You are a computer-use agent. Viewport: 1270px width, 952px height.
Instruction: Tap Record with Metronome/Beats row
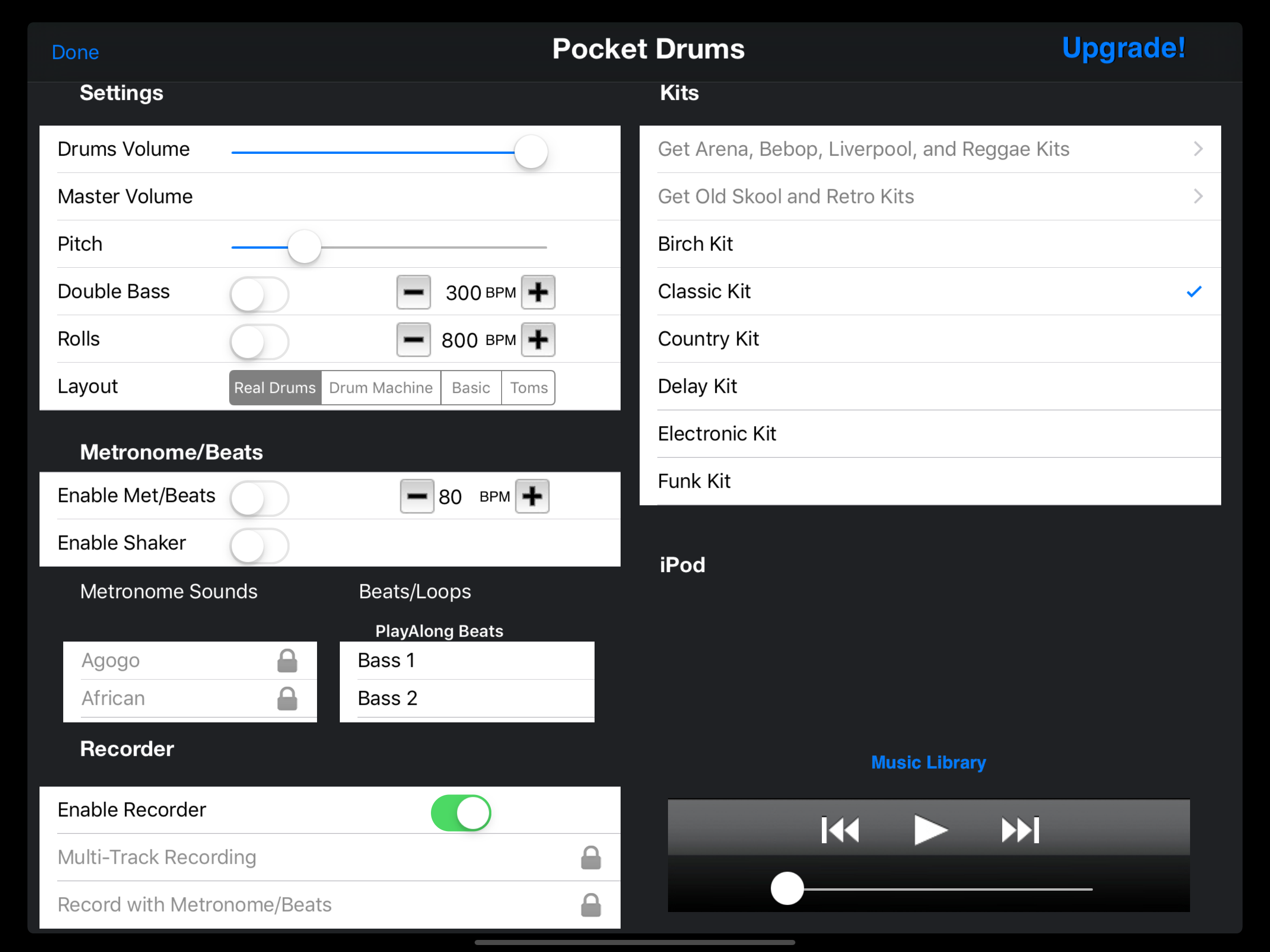coord(330,906)
